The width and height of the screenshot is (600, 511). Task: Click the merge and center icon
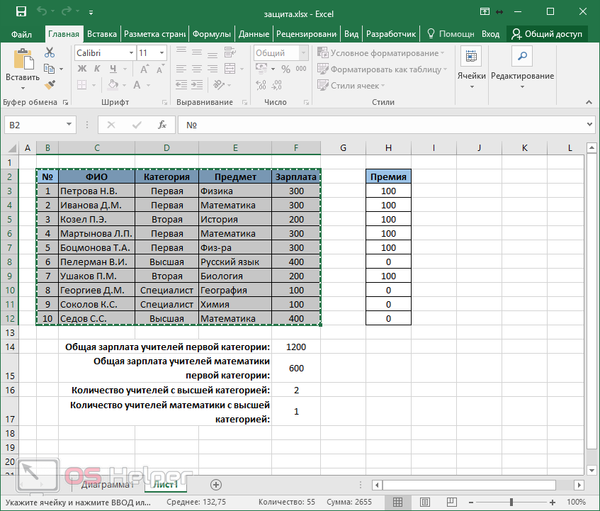(230, 69)
